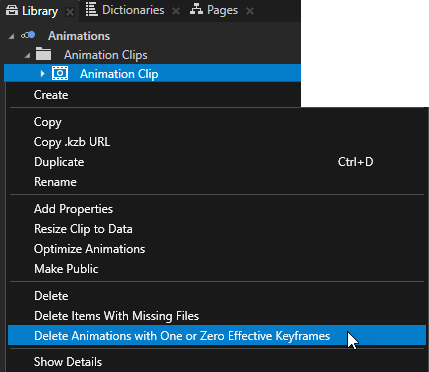The width and height of the screenshot is (429, 372).
Task: Open the Pages tab
Action: click(222, 10)
